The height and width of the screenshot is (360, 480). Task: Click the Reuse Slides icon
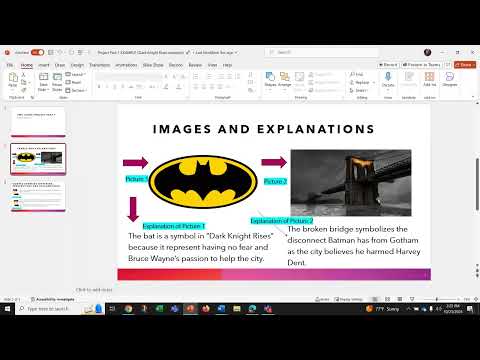coord(57,77)
